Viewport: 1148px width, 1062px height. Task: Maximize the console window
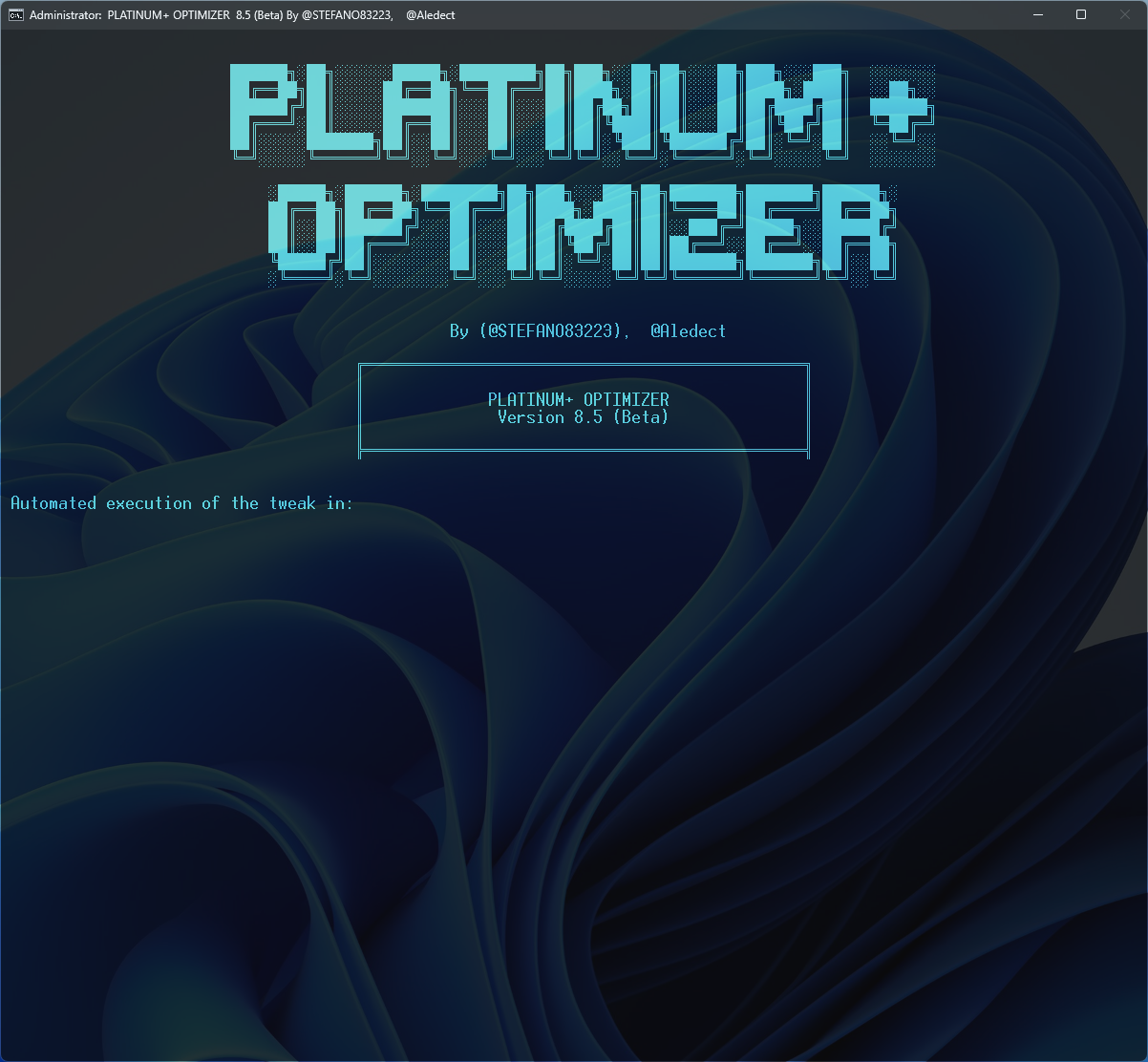click(1080, 14)
